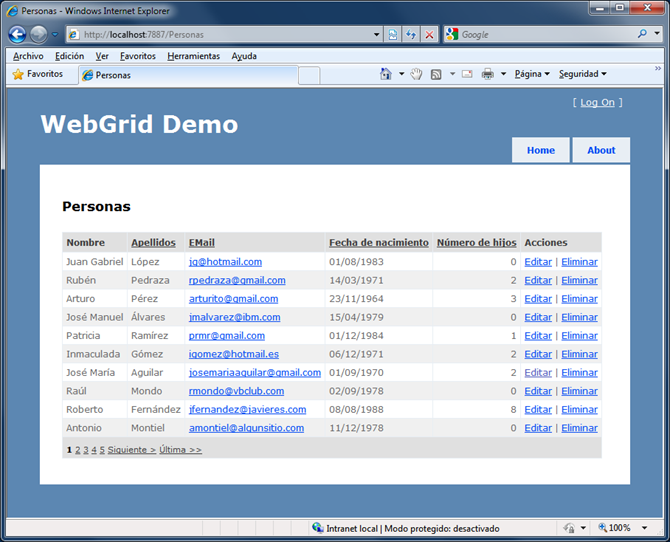670x542 pixels.
Task: Expand the Print dropdown arrow
Action: coord(503,74)
